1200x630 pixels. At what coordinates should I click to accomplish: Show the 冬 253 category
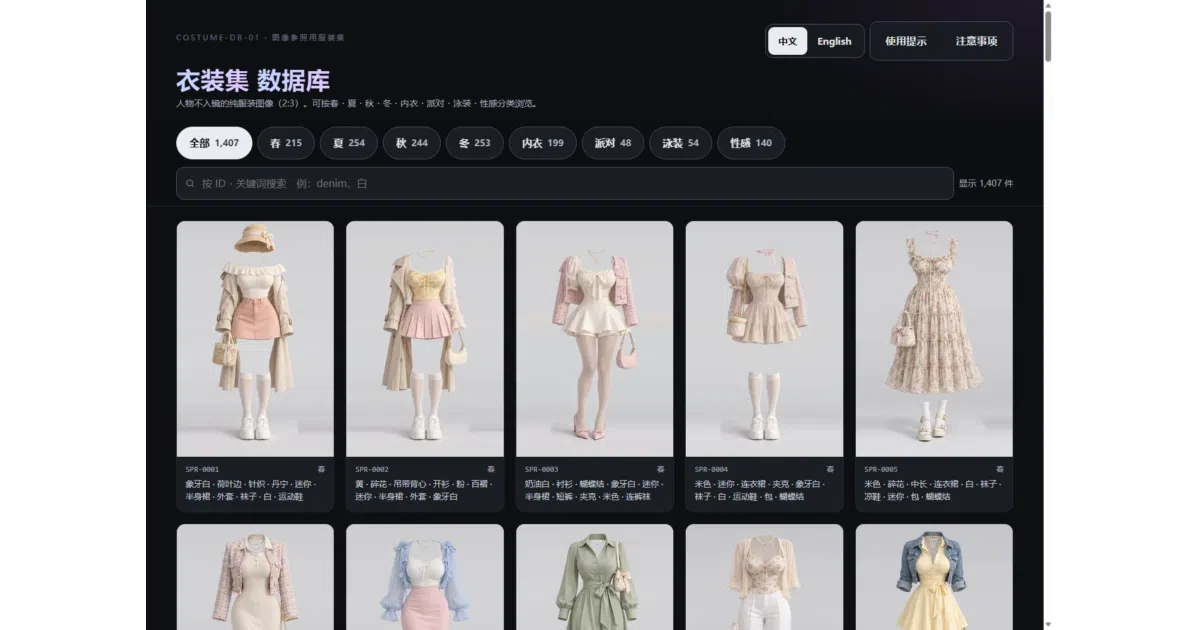(475, 143)
